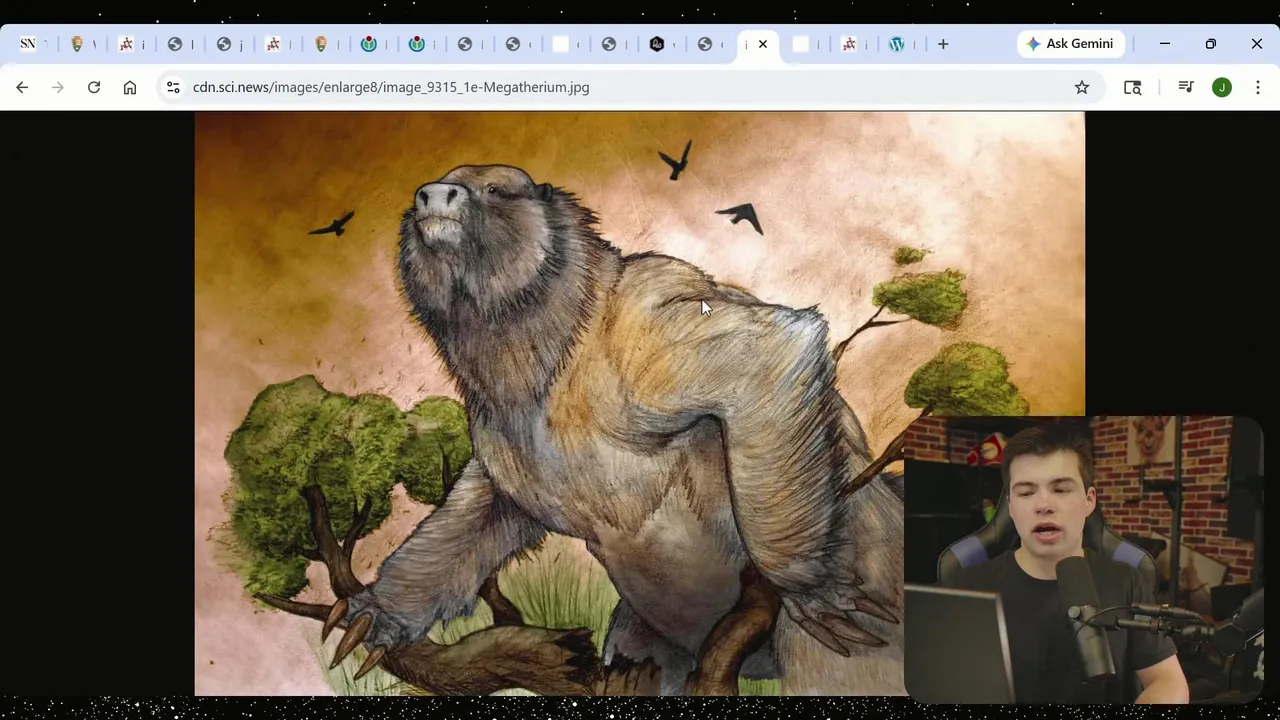Click the Ask Gemini button
This screenshot has height=720, width=1280.
(1070, 44)
